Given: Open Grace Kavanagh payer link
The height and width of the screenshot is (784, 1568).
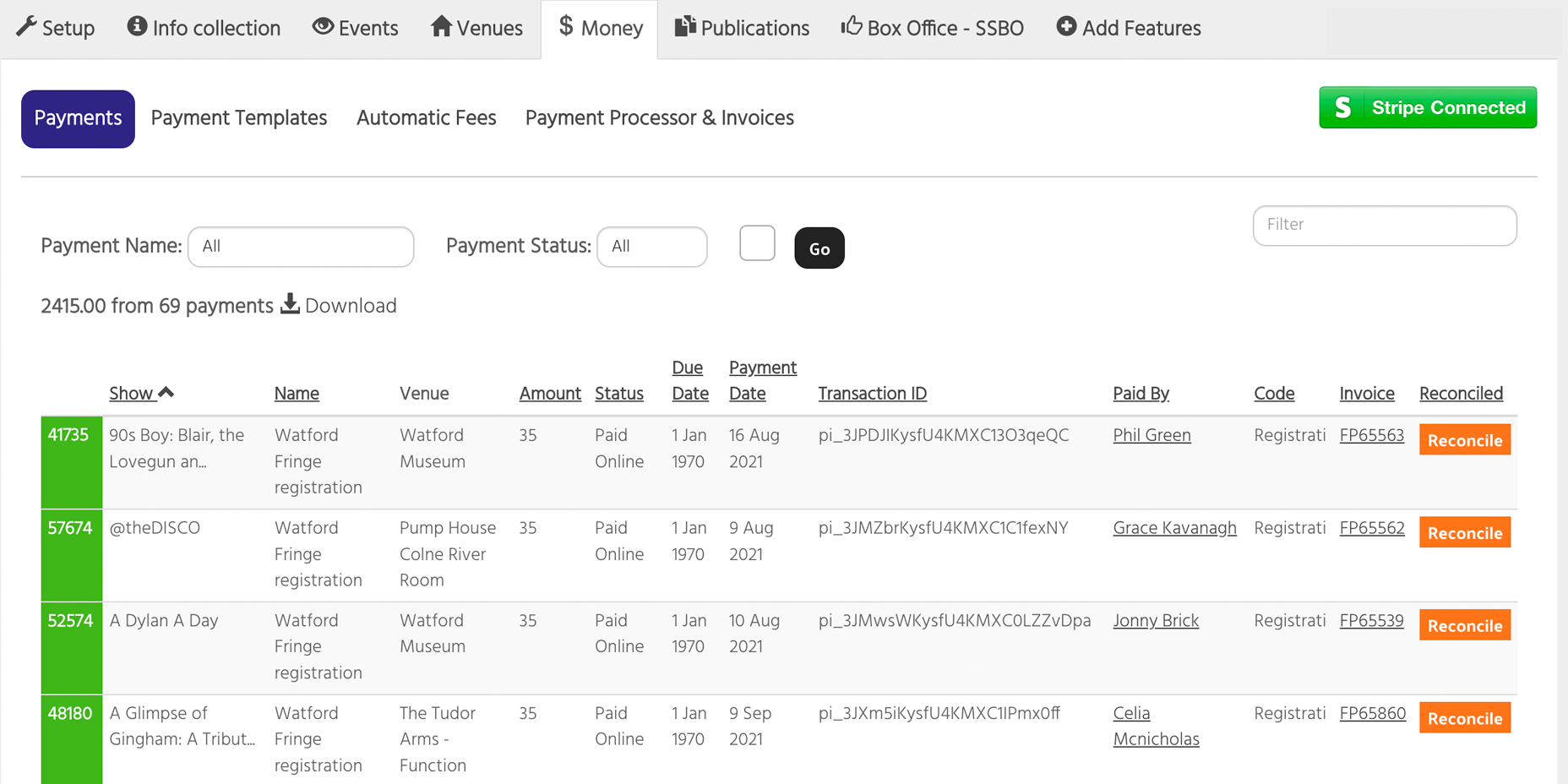Looking at the screenshot, I should [x=1174, y=528].
